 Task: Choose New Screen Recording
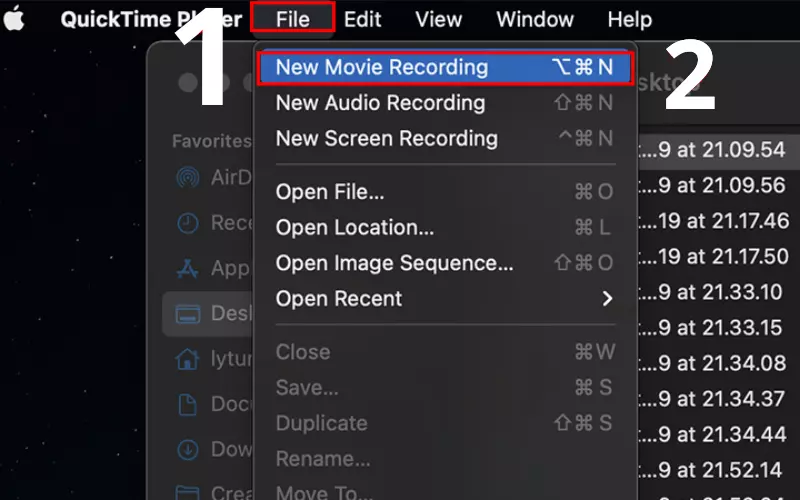click(x=444, y=138)
